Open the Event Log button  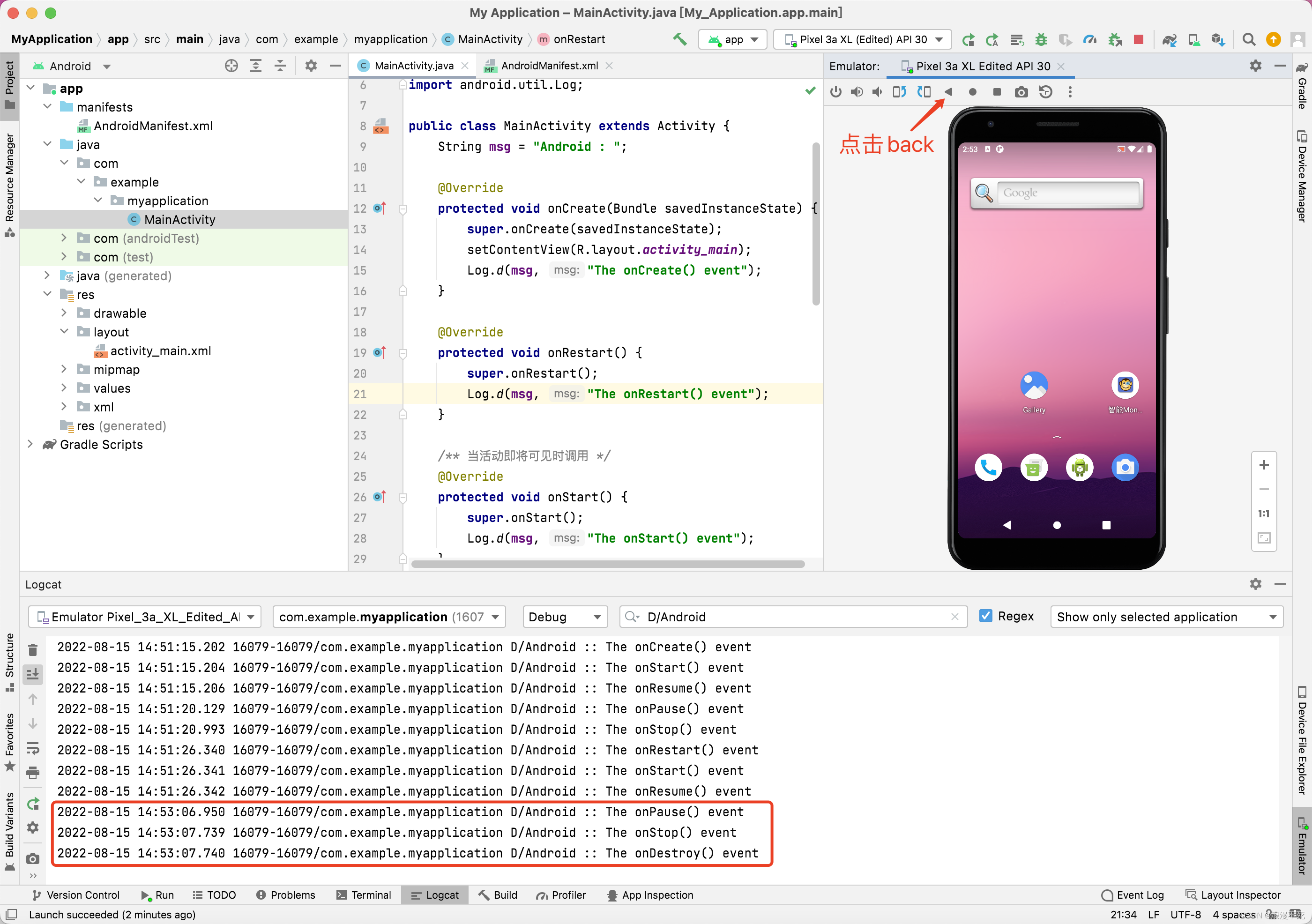pyautogui.click(x=1133, y=895)
